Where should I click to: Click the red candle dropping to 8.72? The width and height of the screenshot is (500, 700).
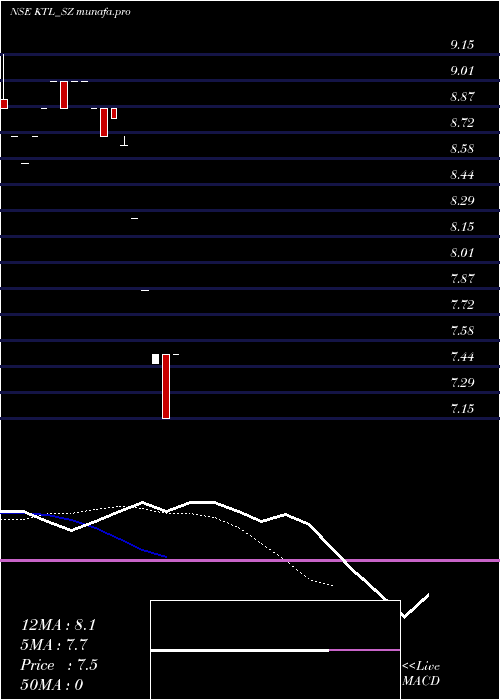pos(104,122)
